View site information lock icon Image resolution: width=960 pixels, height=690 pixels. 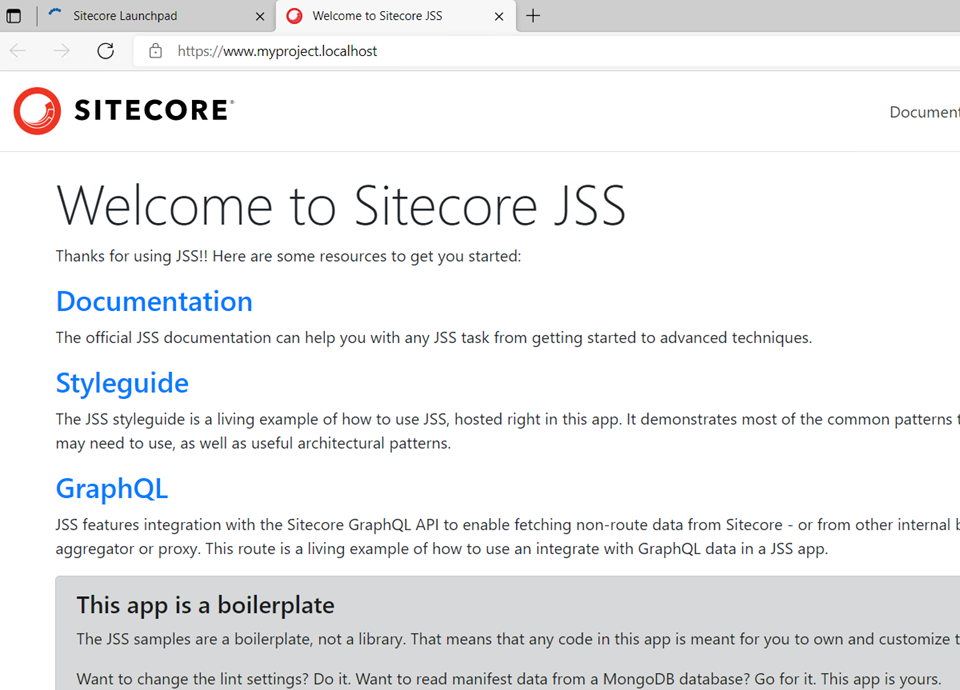[156, 51]
